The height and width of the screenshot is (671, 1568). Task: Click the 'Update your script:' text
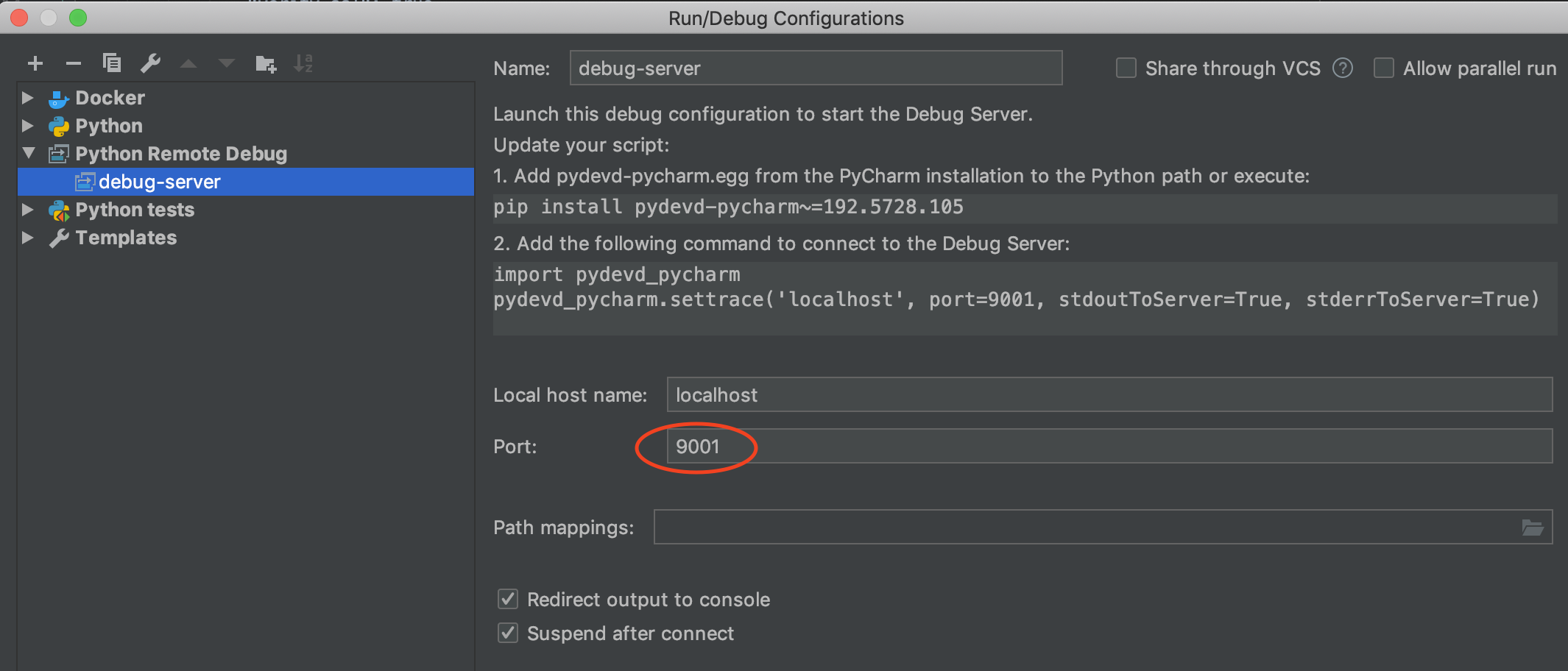pos(582,145)
